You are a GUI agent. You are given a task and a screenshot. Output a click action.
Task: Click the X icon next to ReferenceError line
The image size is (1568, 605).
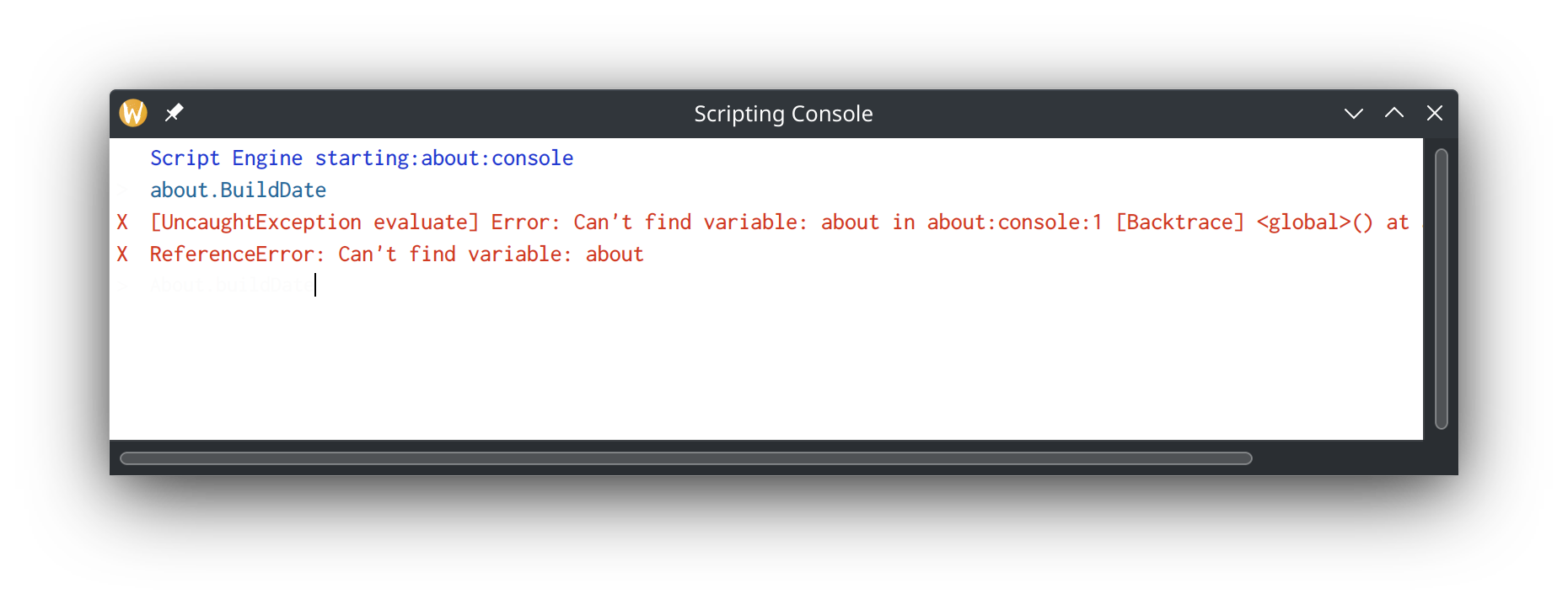point(122,254)
